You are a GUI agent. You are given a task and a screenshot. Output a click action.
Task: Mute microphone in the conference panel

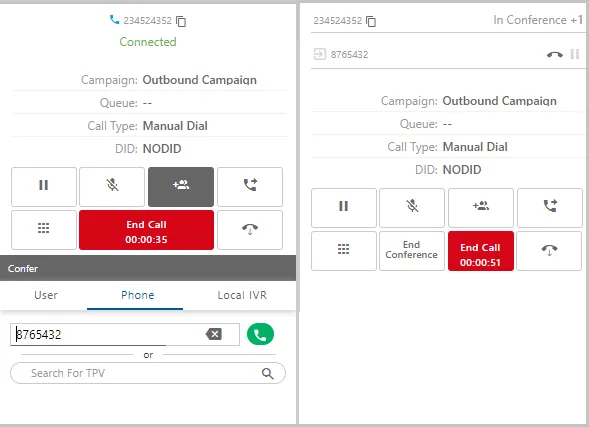pos(412,208)
